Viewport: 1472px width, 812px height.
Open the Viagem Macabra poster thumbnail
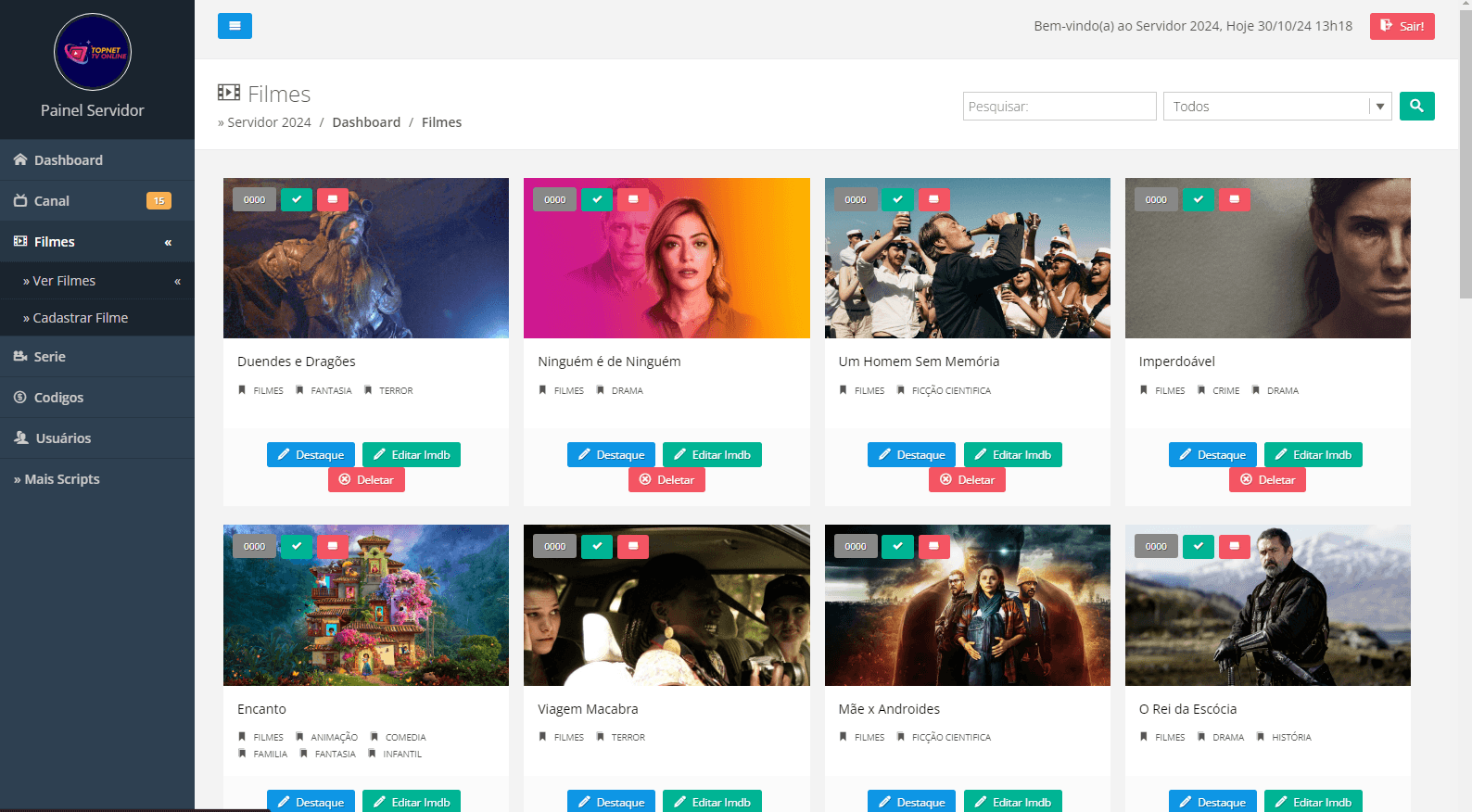pos(666,605)
